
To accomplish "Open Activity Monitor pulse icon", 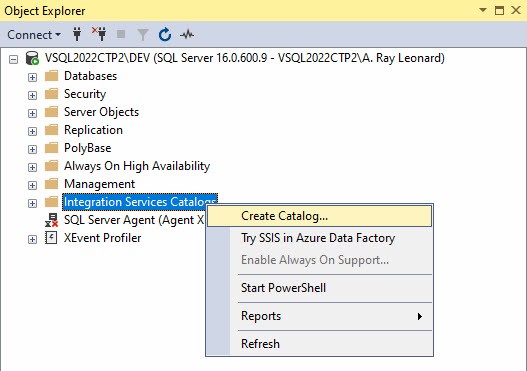I will 187,34.
